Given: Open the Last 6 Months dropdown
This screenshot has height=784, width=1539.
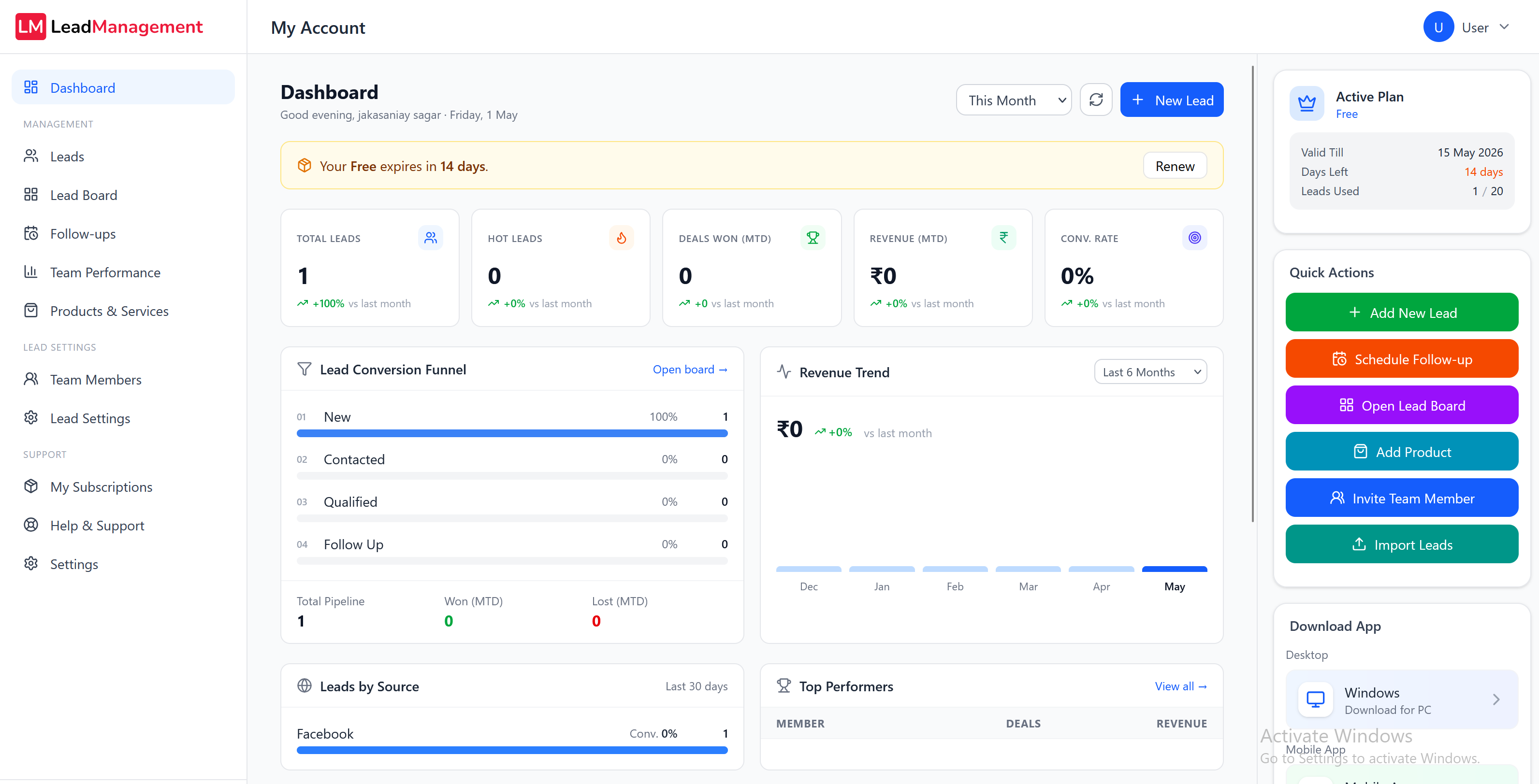Looking at the screenshot, I should 1150,372.
